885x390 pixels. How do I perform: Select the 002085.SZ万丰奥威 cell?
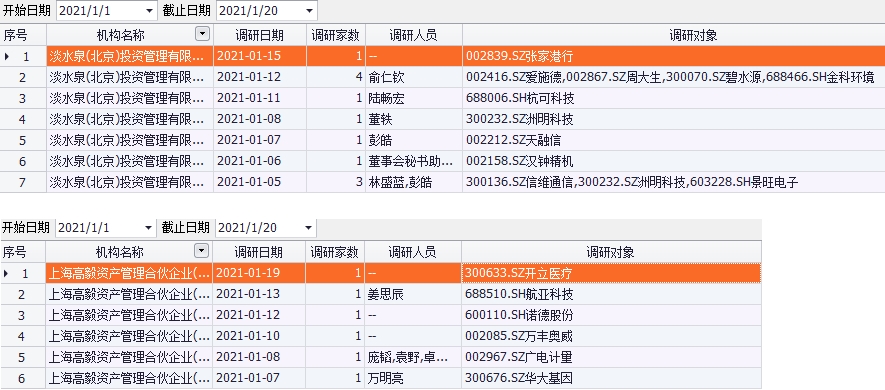pyautogui.click(x=611, y=336)
